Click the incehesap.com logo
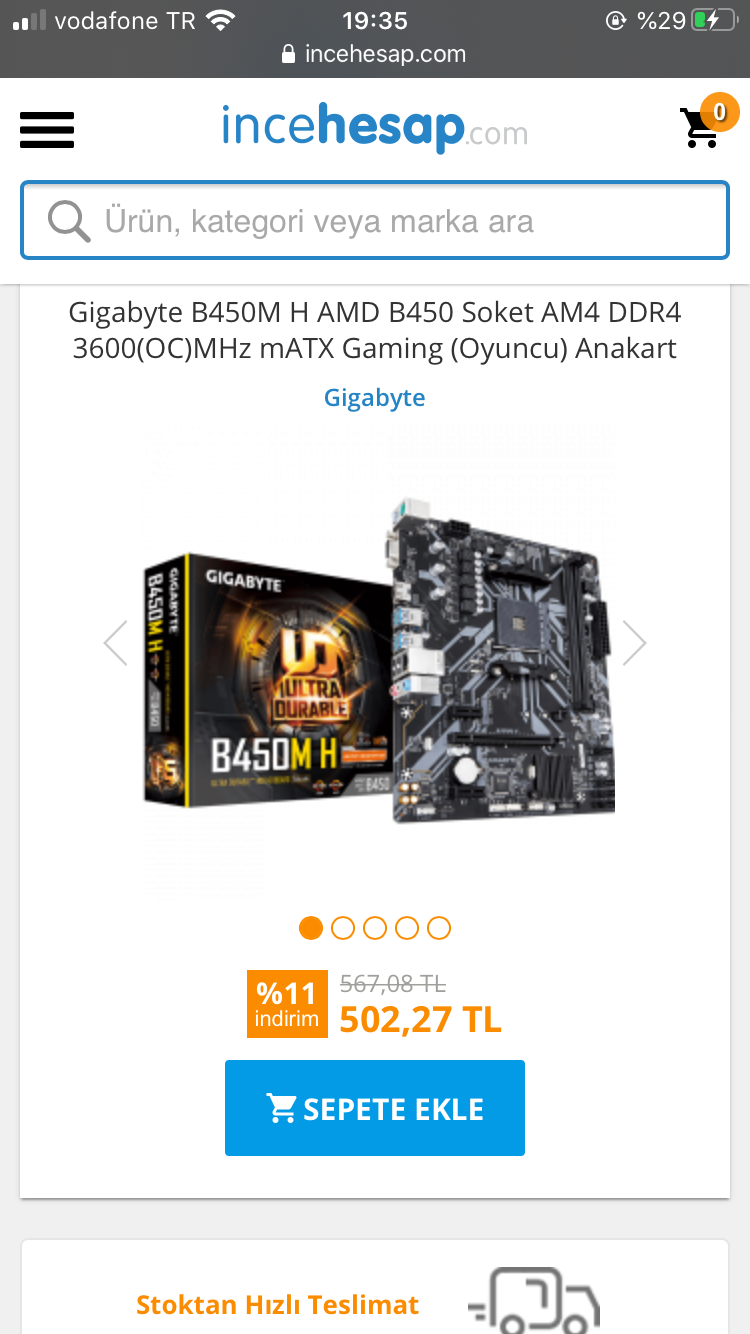 click(x=375, y=128)
